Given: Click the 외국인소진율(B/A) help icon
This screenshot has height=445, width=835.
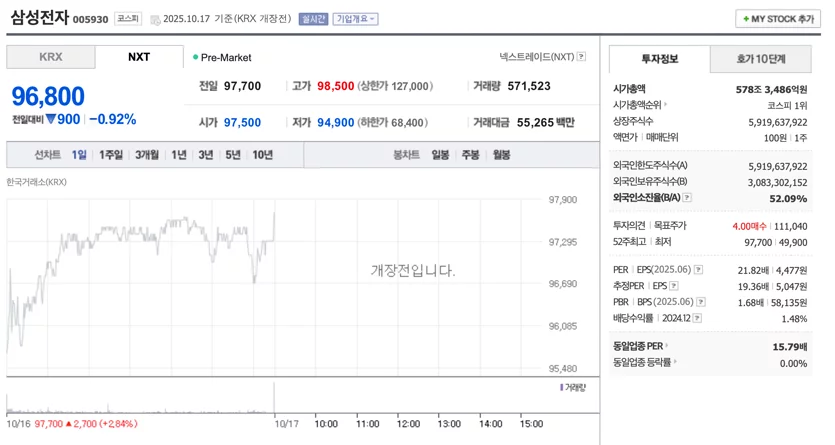Looking at the screenshot, I should click(x=687, y=197).
